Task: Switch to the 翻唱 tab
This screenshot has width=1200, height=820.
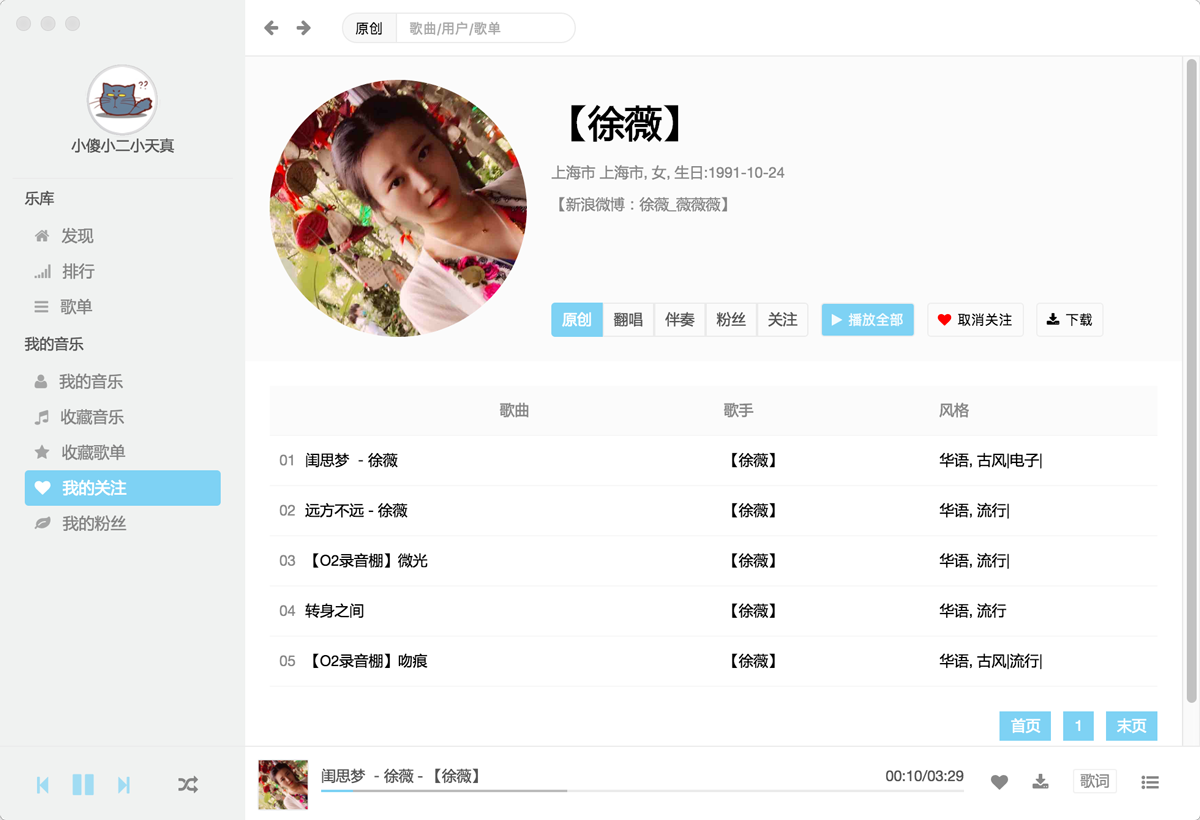Action: tap(628, 320)
